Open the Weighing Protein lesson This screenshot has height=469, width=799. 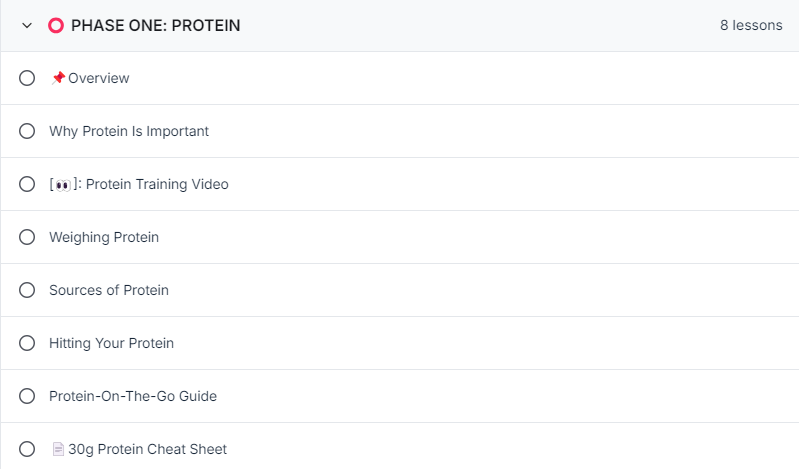104,237
